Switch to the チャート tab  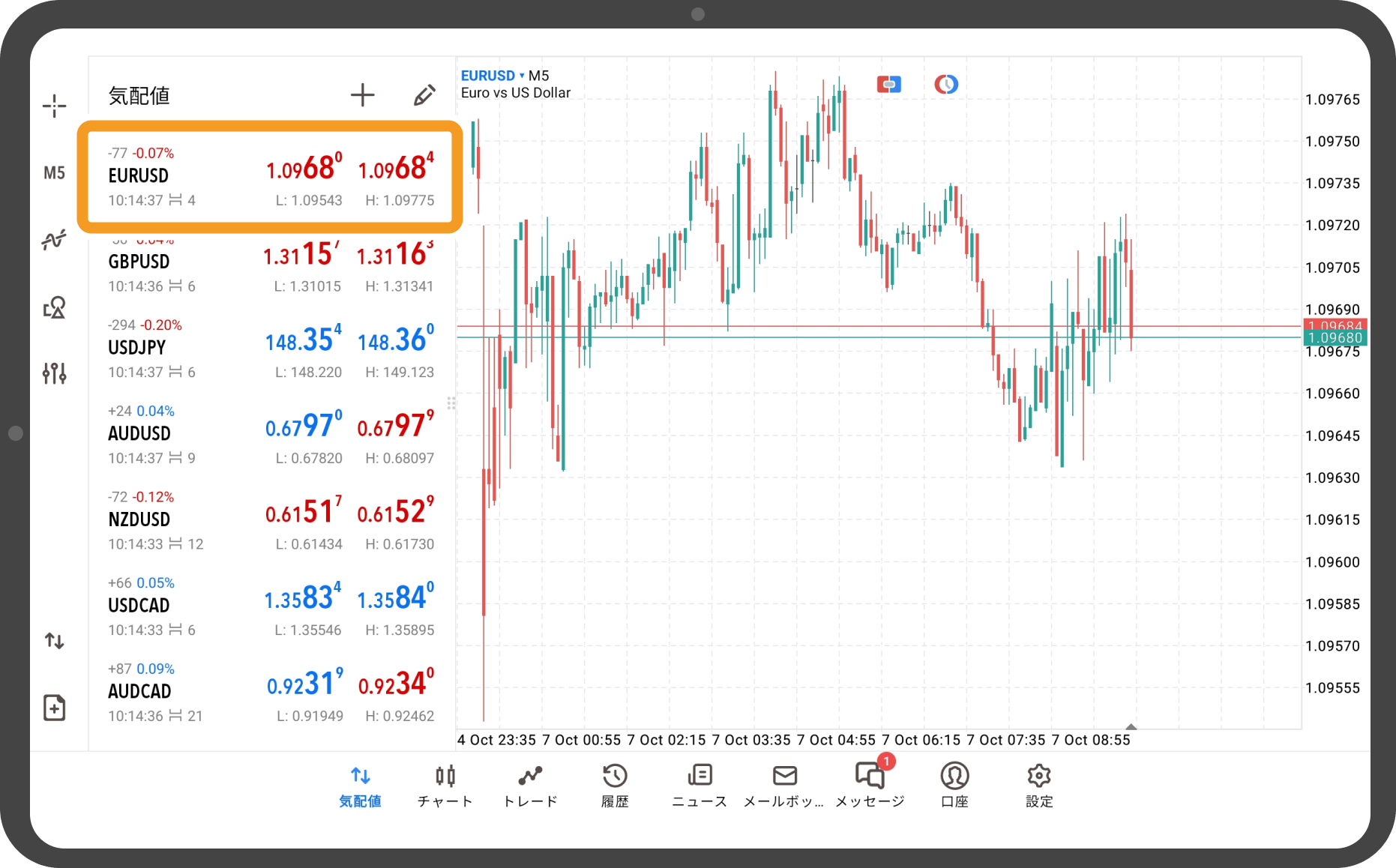click(x=445, y=785)
